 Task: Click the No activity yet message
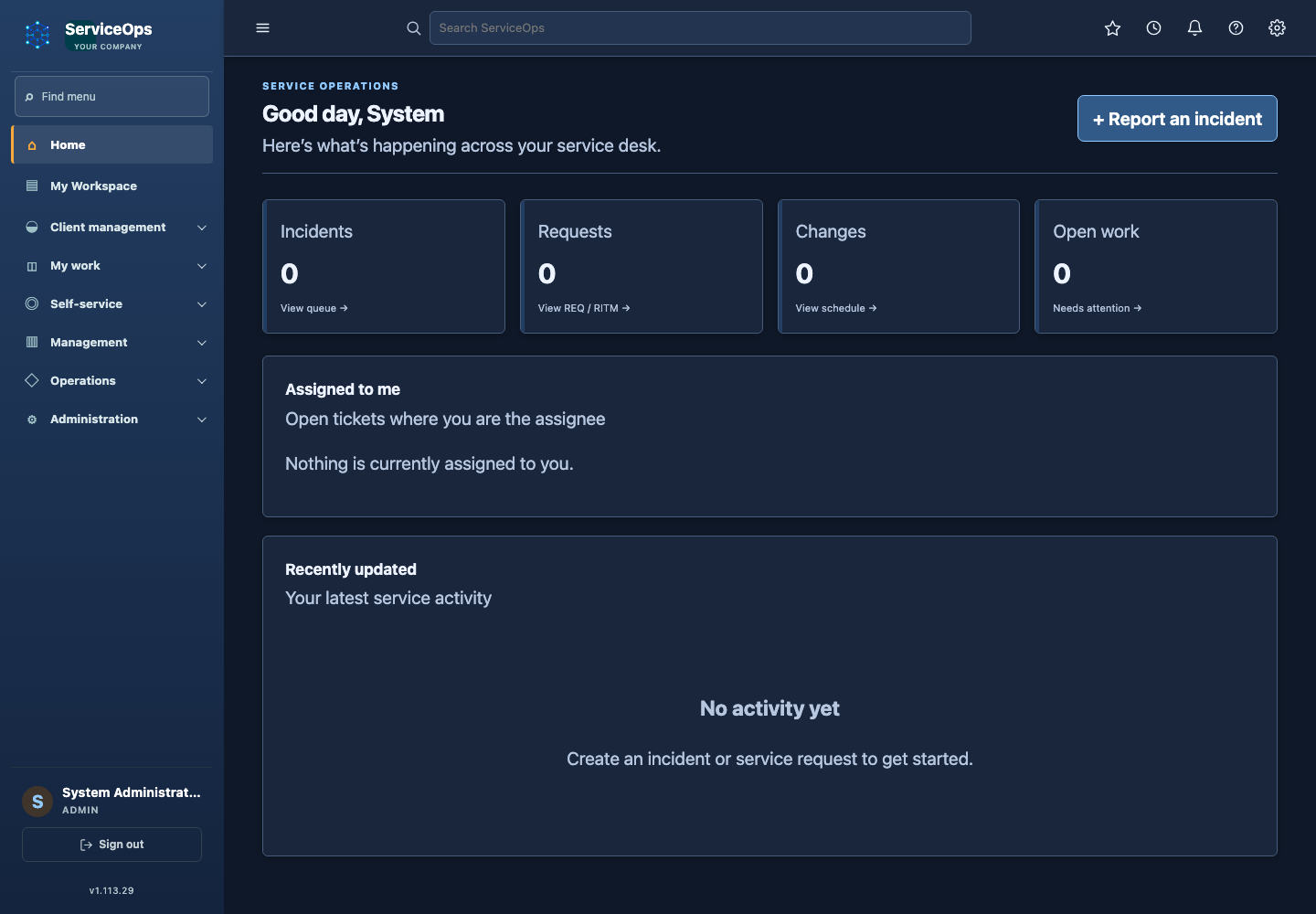tap(769, 708)
